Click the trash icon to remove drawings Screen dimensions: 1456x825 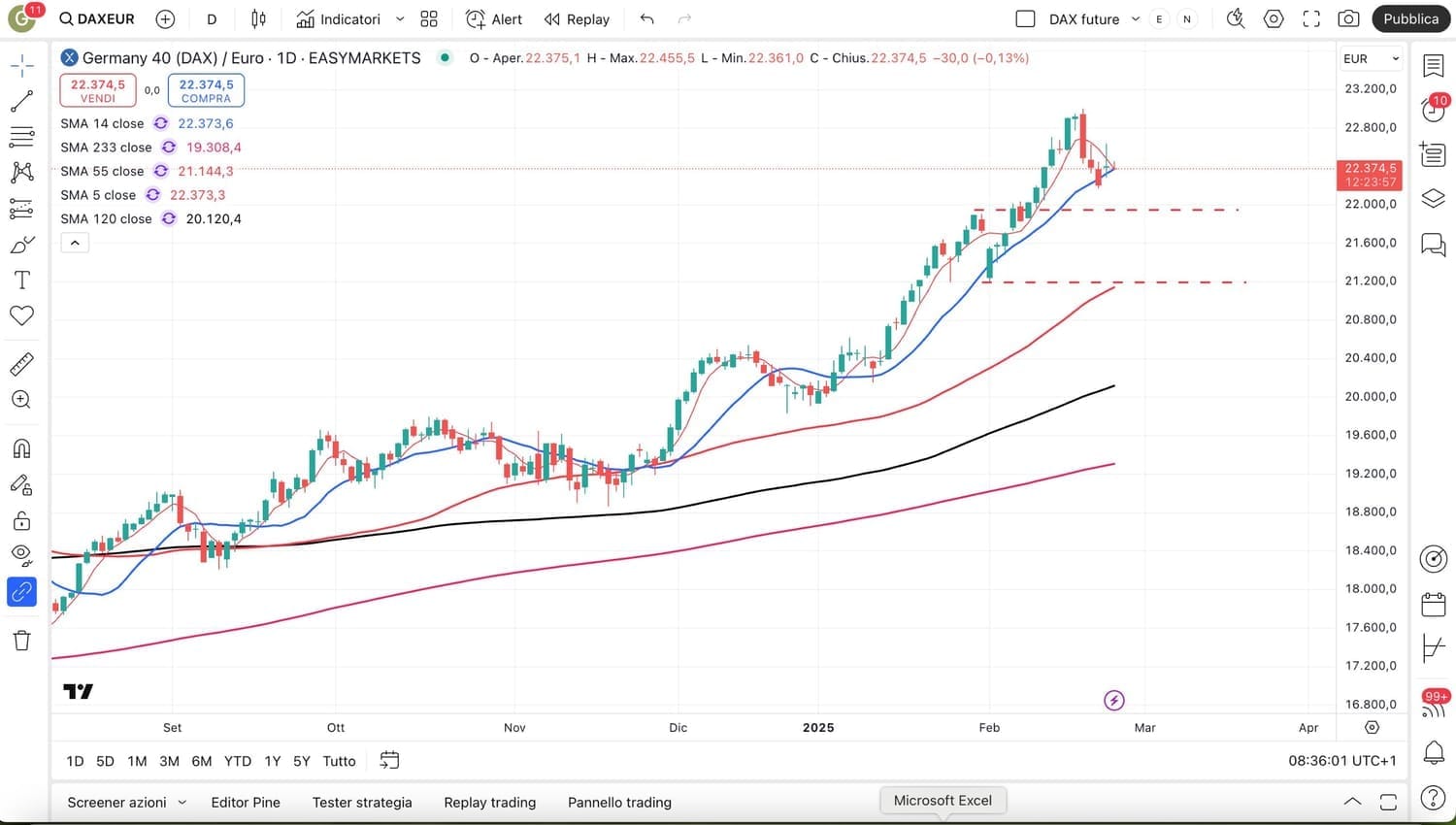(x=21, y=641)
